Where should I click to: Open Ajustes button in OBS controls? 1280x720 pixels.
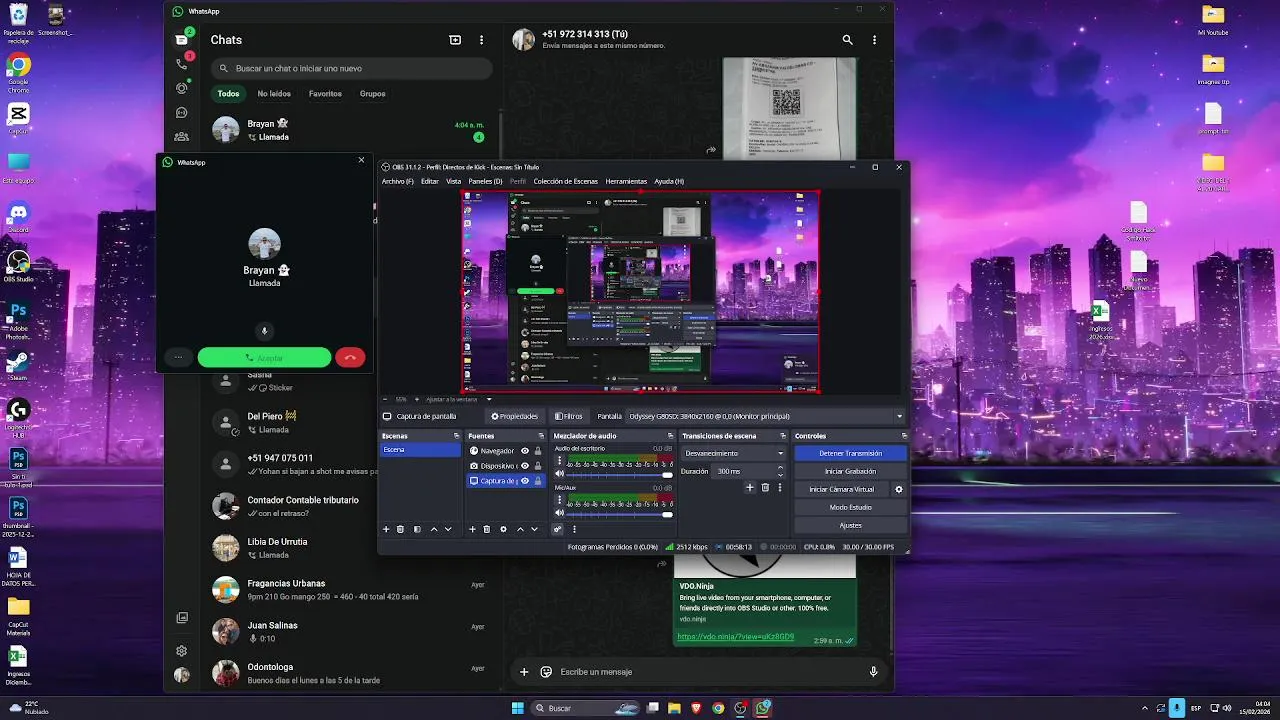[850, 525]
